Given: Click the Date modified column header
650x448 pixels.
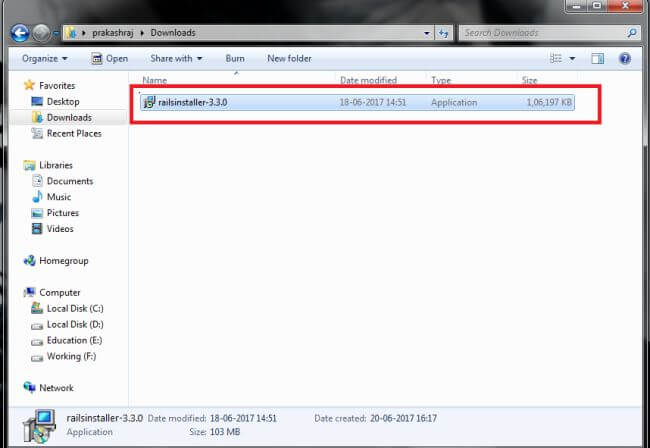Looking at the screenshot, I should click(369, 80).
